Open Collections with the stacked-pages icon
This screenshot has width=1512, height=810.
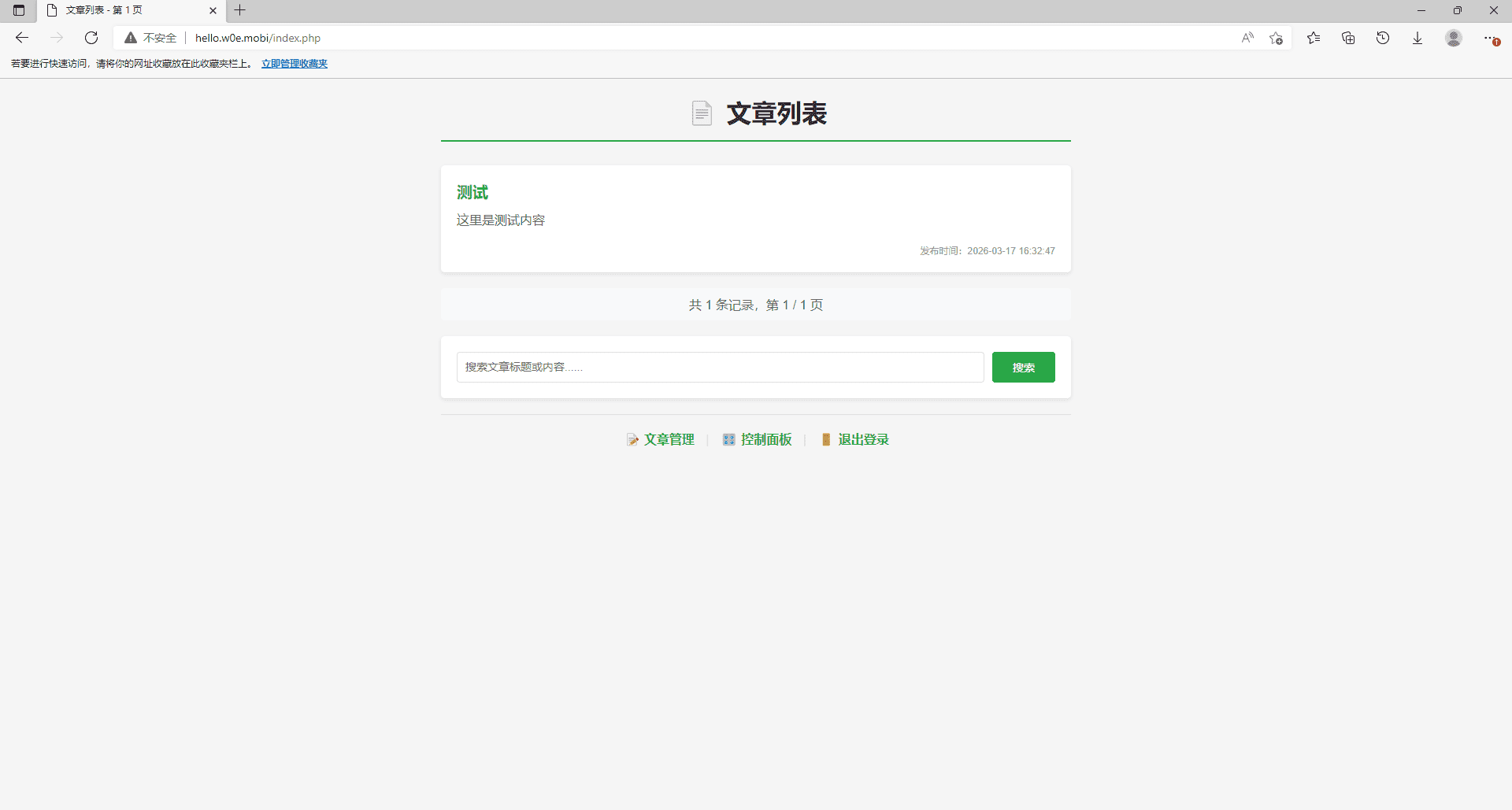point(1348,37)
